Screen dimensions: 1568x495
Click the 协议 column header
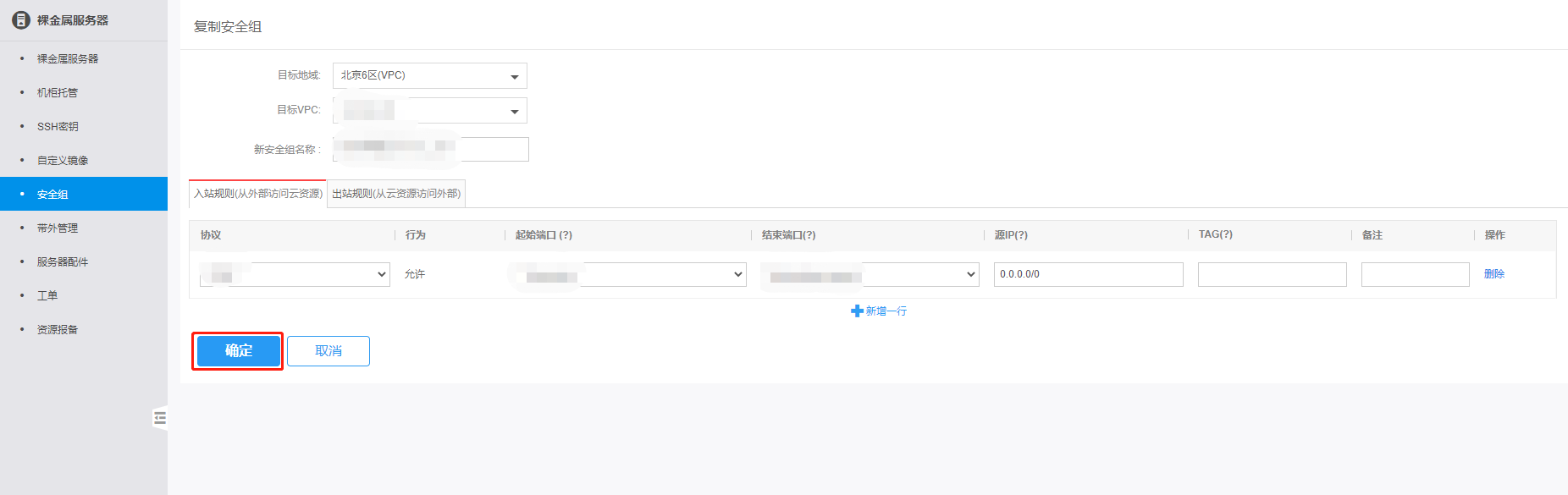click(211, 235)
